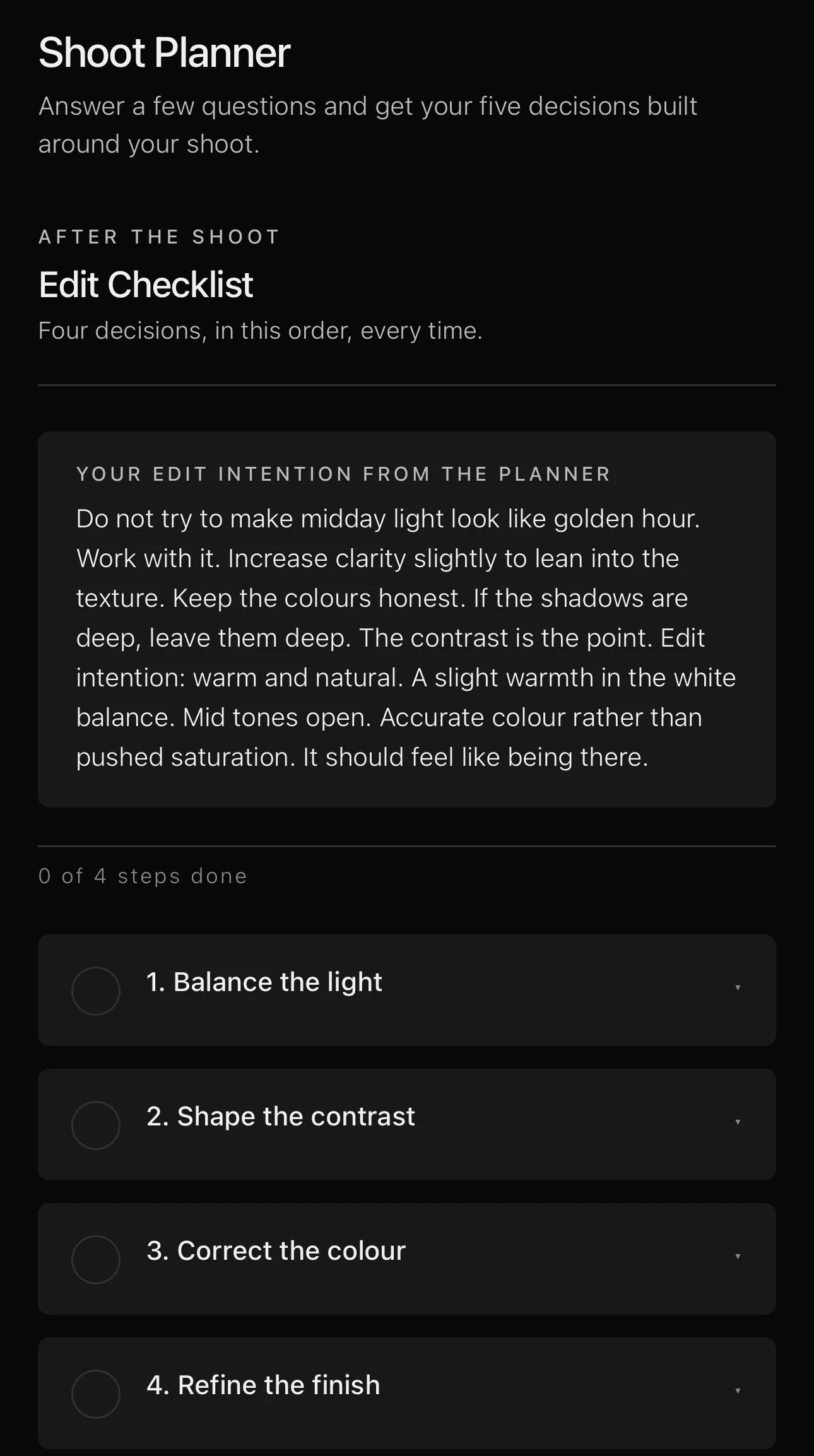This screenshot has width=814, height=1456.
Task: Click the Answer a few questions description
Action: (368, 125)
